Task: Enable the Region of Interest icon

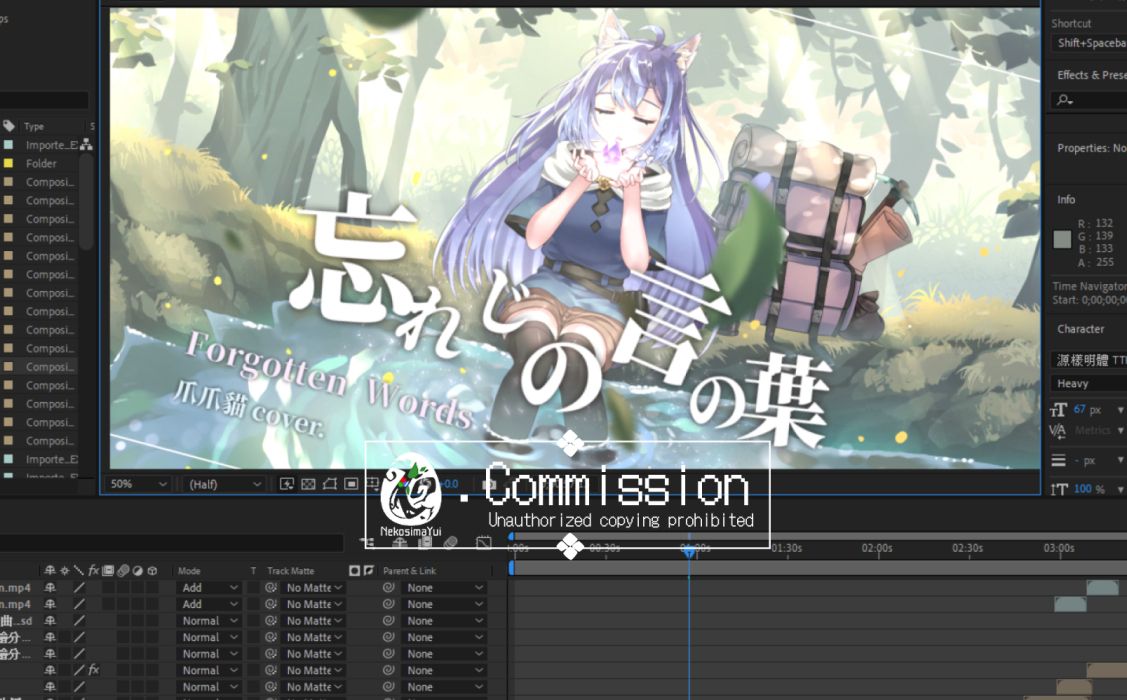Action: 351,484
